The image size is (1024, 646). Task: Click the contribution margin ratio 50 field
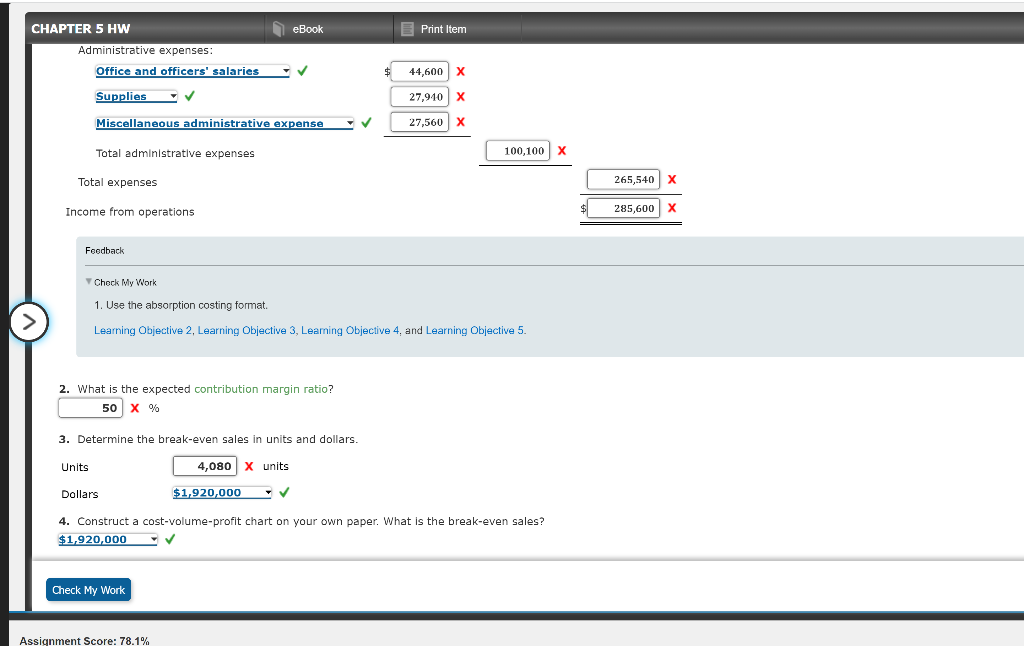tap(90, 408)
